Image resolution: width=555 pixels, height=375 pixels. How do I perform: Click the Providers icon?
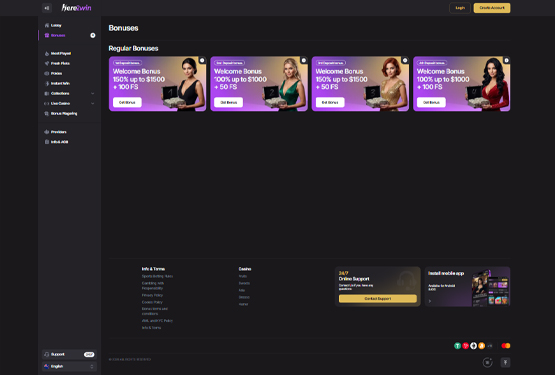tap(47, 132)
